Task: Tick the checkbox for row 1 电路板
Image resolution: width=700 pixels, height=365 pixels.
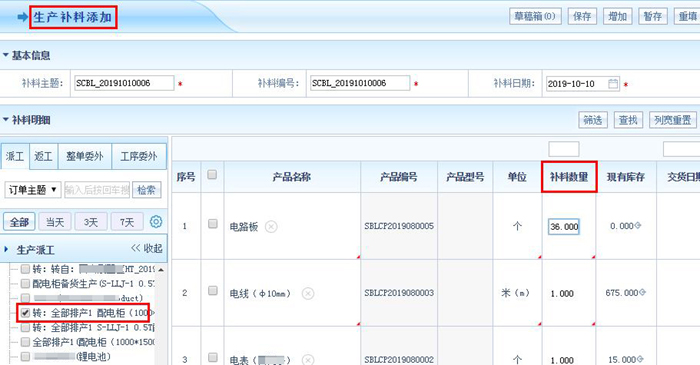Action: (x=212, y=224)
